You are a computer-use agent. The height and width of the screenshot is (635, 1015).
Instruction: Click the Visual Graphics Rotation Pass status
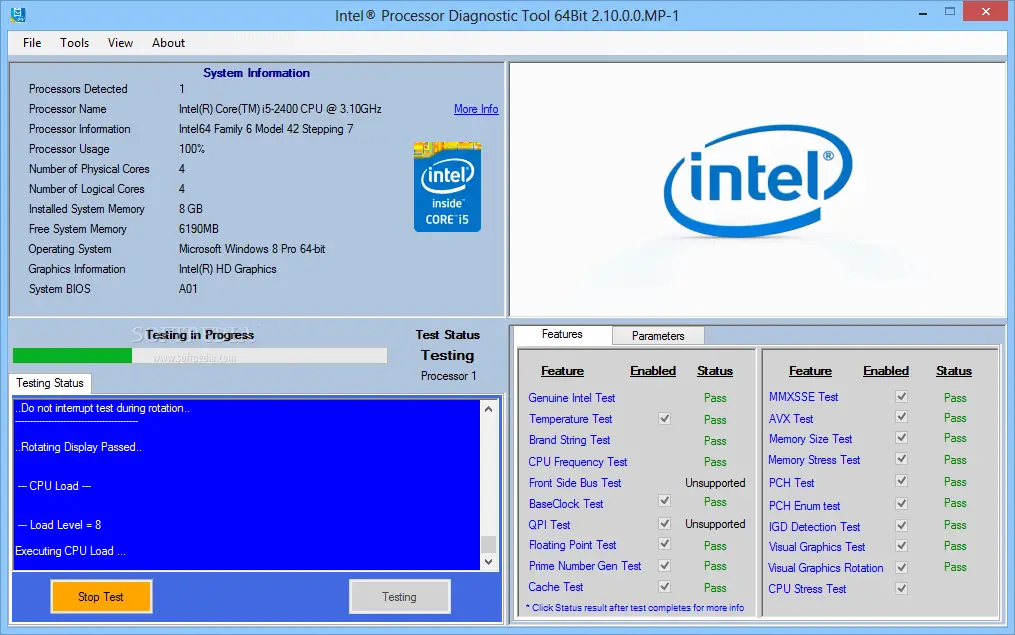pyautogui.click(x=955, y=567)
